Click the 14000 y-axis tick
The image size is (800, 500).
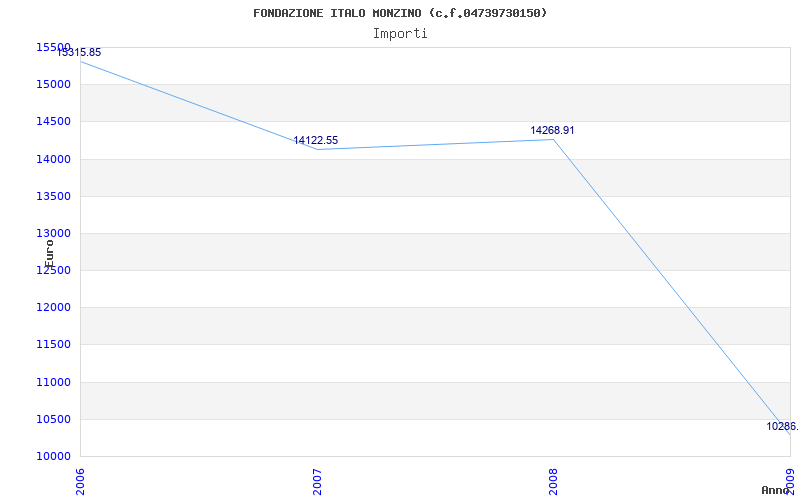click(53, 160)
